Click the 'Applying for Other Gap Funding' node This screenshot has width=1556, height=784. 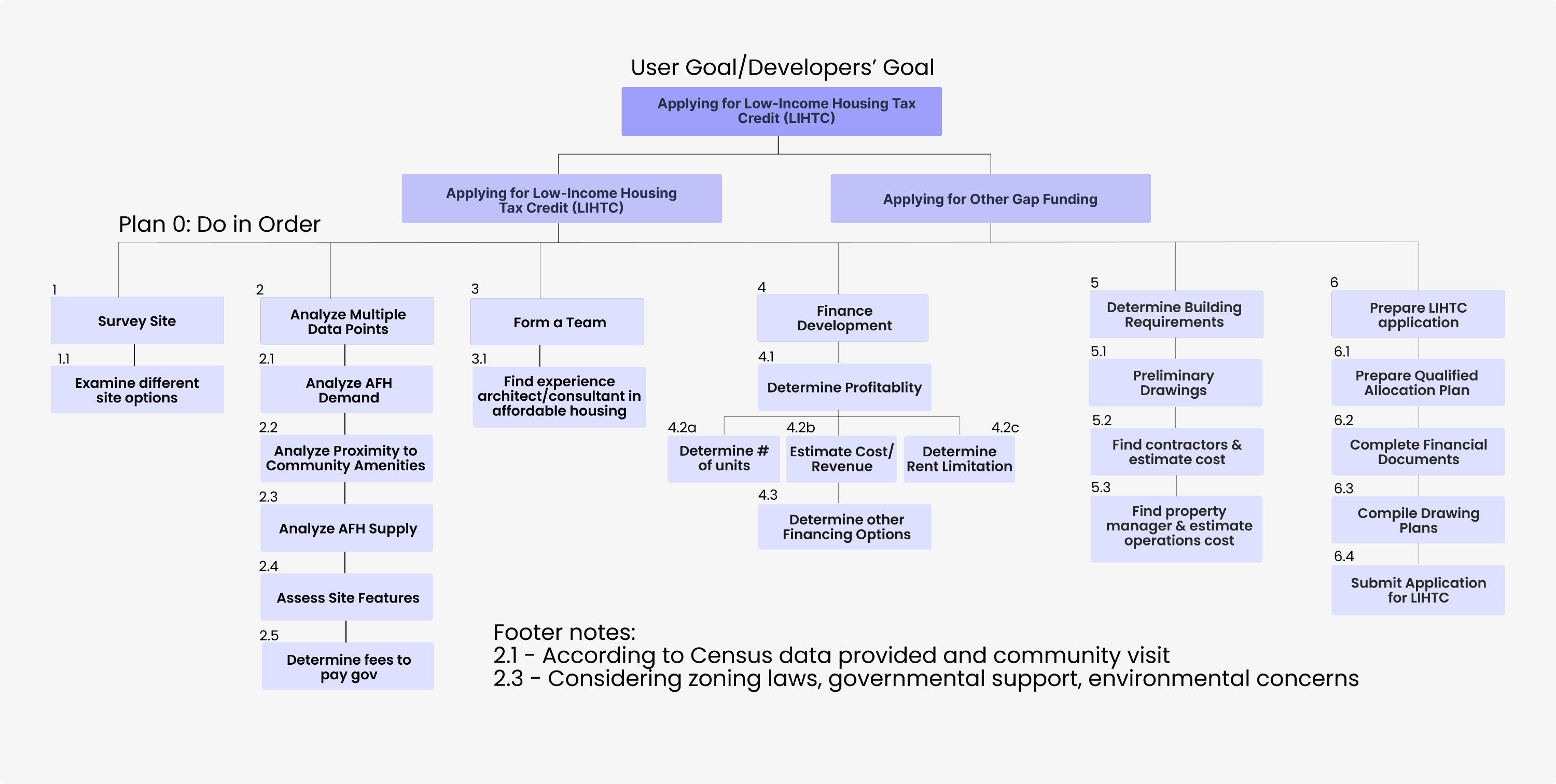point(991,198)
